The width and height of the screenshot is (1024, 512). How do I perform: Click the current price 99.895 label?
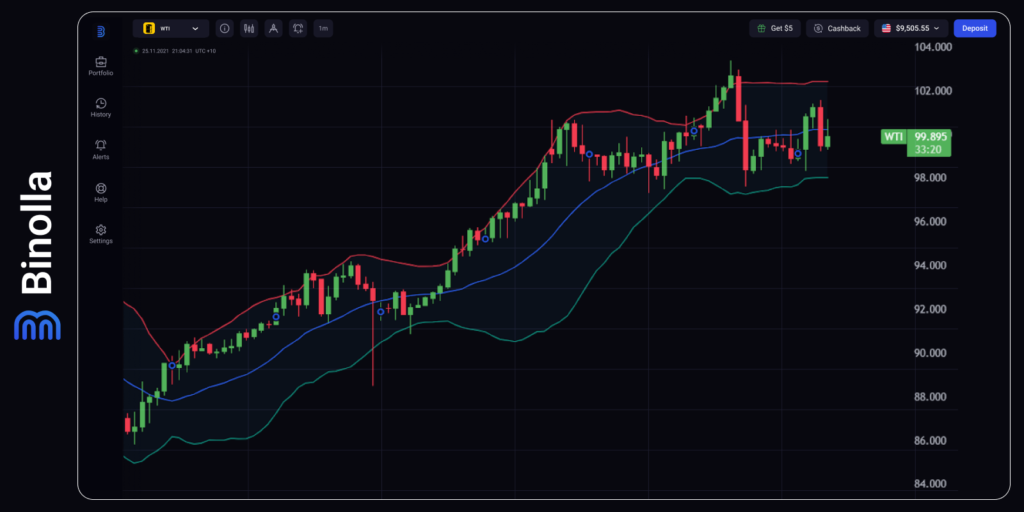point(930,136)
